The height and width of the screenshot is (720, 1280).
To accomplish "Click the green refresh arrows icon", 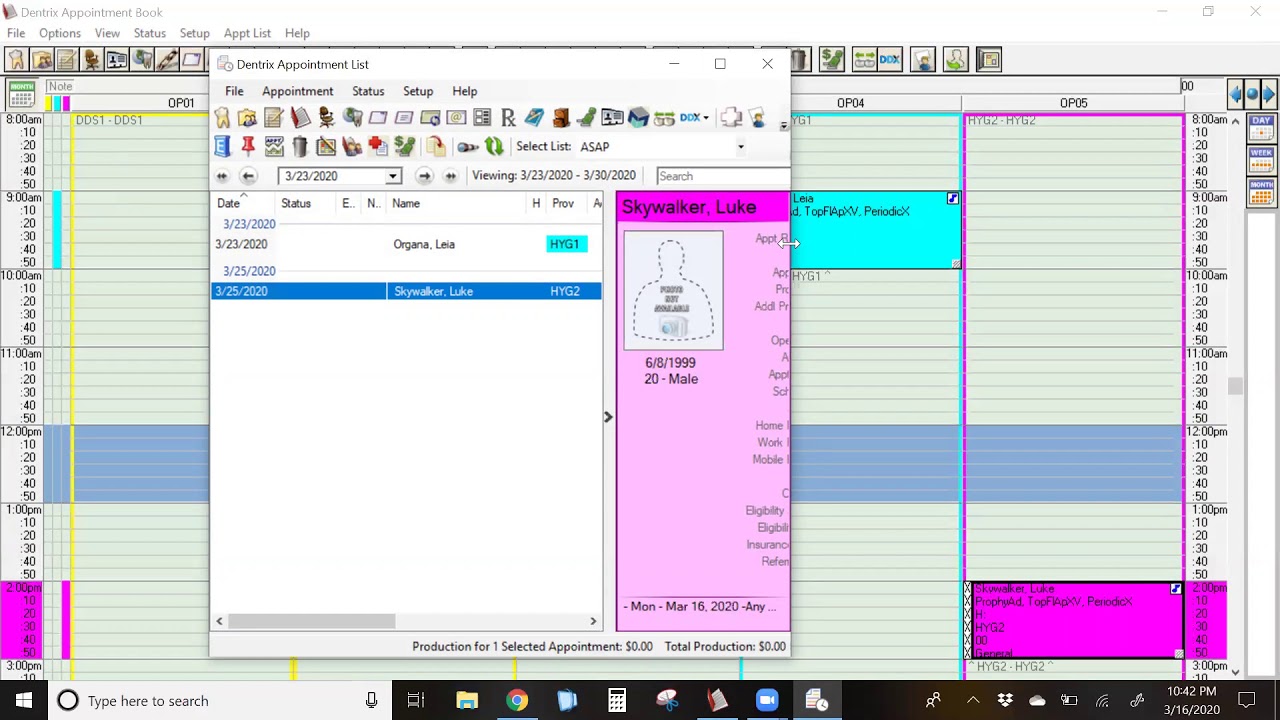I will 494,147.
